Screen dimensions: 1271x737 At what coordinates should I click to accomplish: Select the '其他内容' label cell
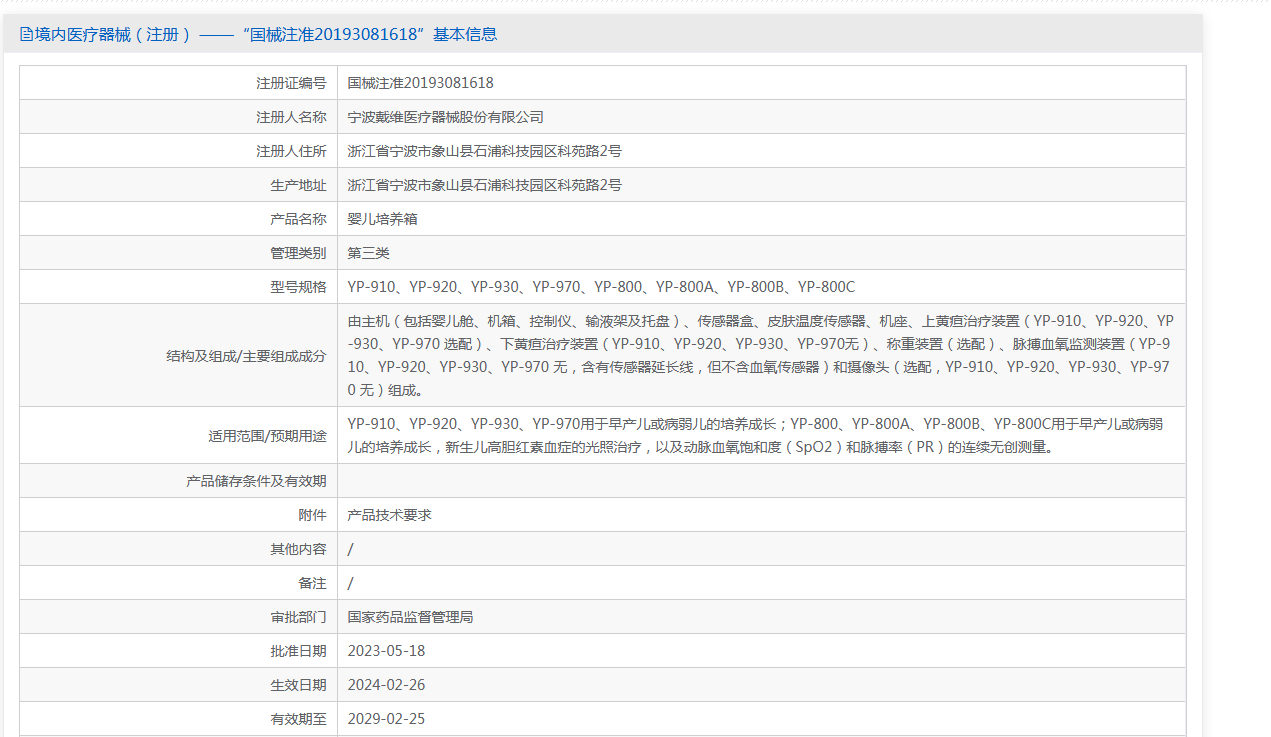click(x=179, y=549)
